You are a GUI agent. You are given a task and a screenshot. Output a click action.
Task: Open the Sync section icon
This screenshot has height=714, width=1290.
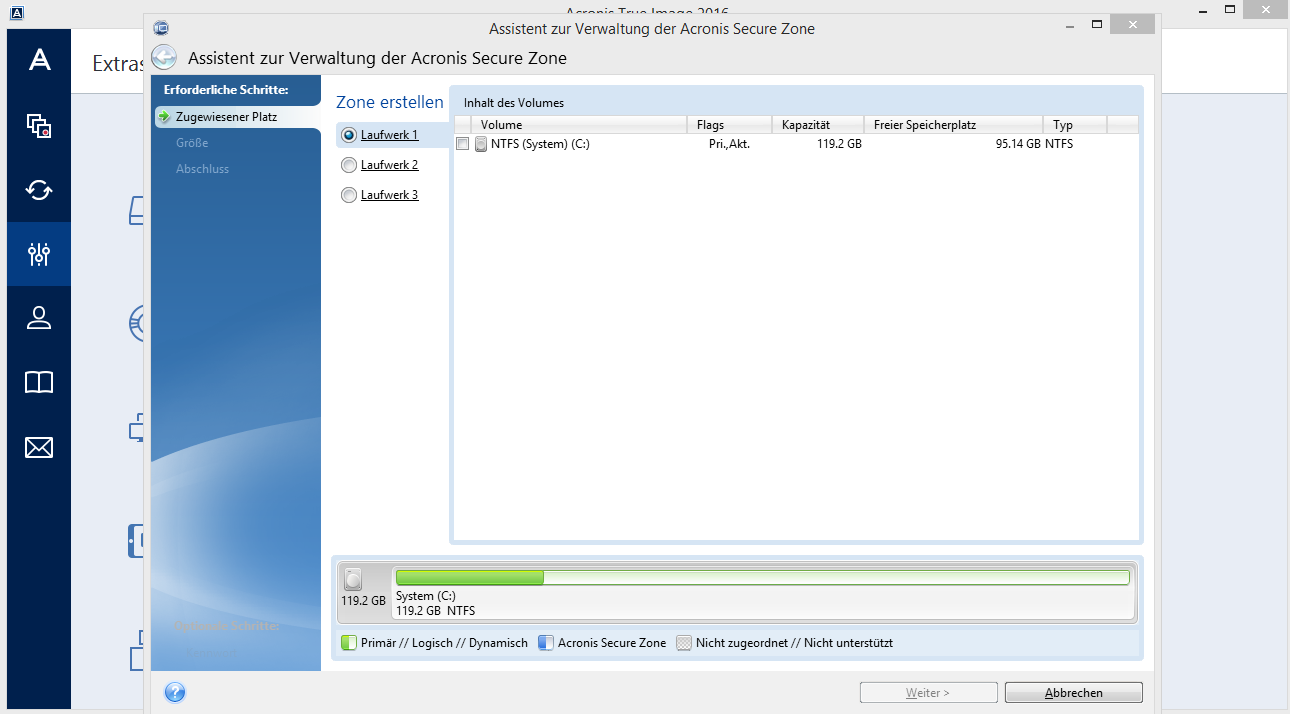click(x=39, y=190)
